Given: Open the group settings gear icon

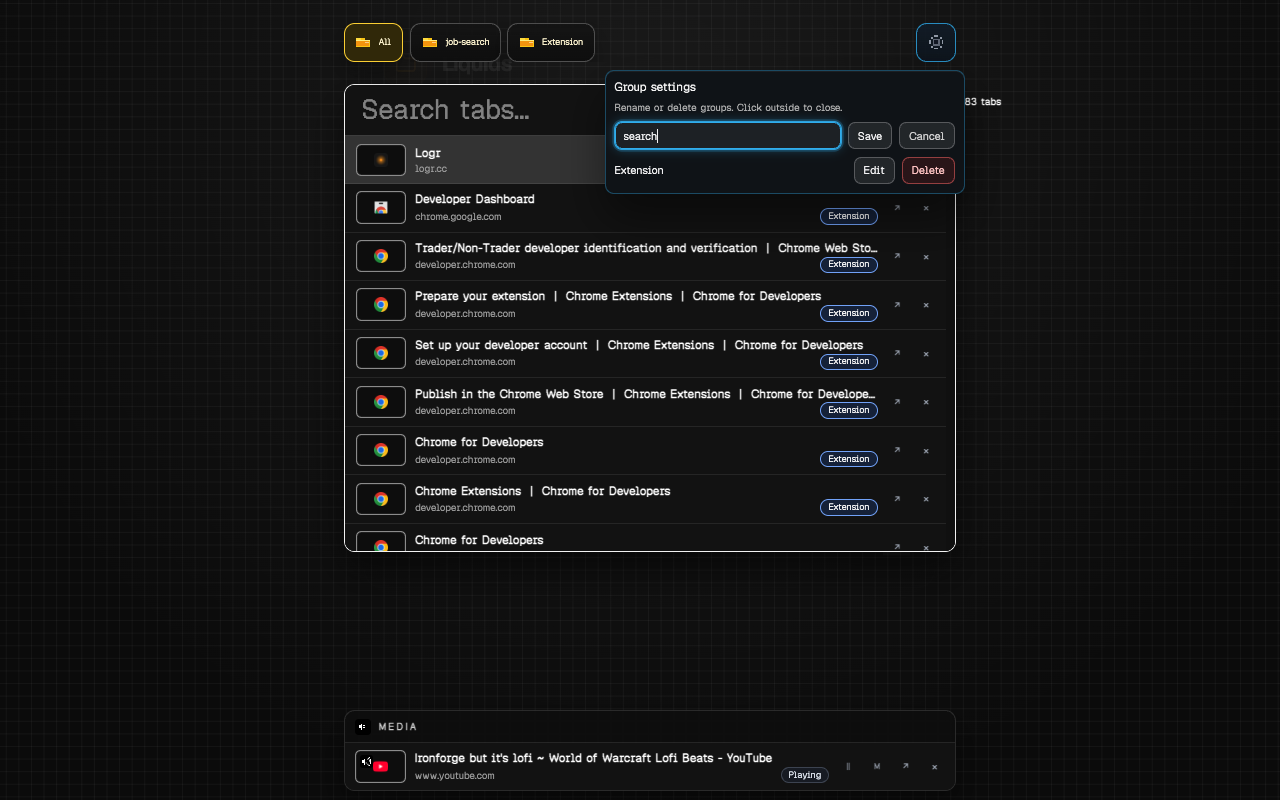Looking at the screenshot, I should (x=935, y=42).
